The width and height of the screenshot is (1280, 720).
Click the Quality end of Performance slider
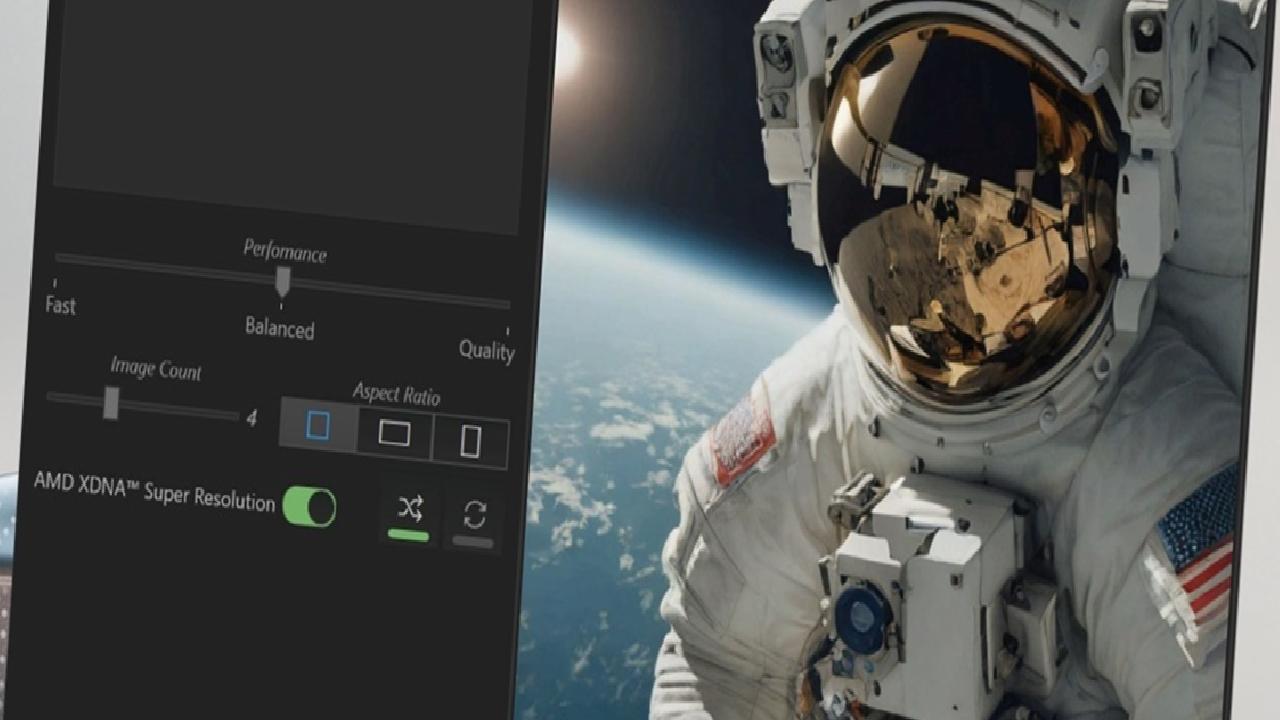(507, 330)
